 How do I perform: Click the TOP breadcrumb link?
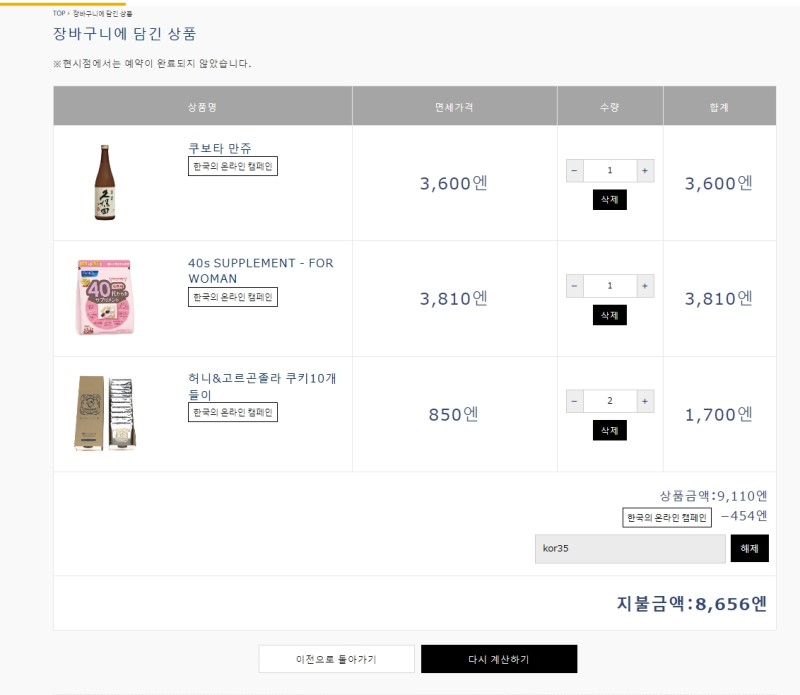click(59, 13)
